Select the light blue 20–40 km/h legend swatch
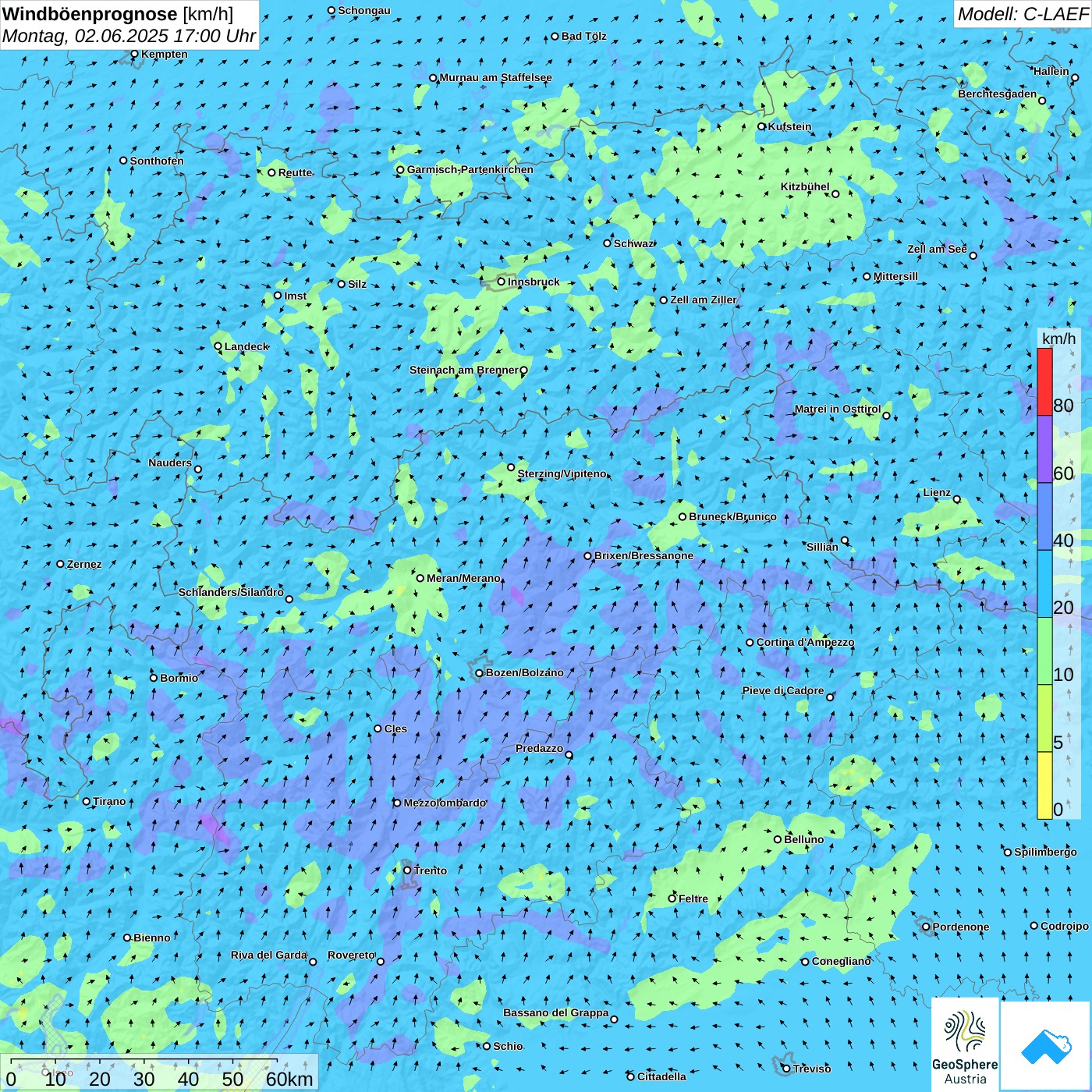Image resolution: width=1092 pixels, height=1092 pixels. coord(1044,584)
